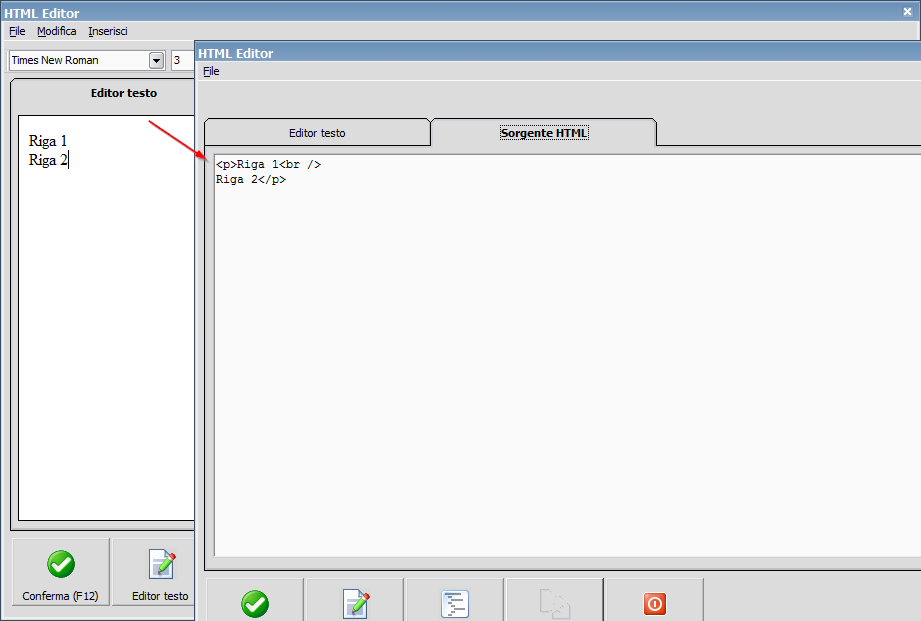The image size is (921, 621).
Task: Click Conferma (F12) in the back window
Action: tap(60, 572)
